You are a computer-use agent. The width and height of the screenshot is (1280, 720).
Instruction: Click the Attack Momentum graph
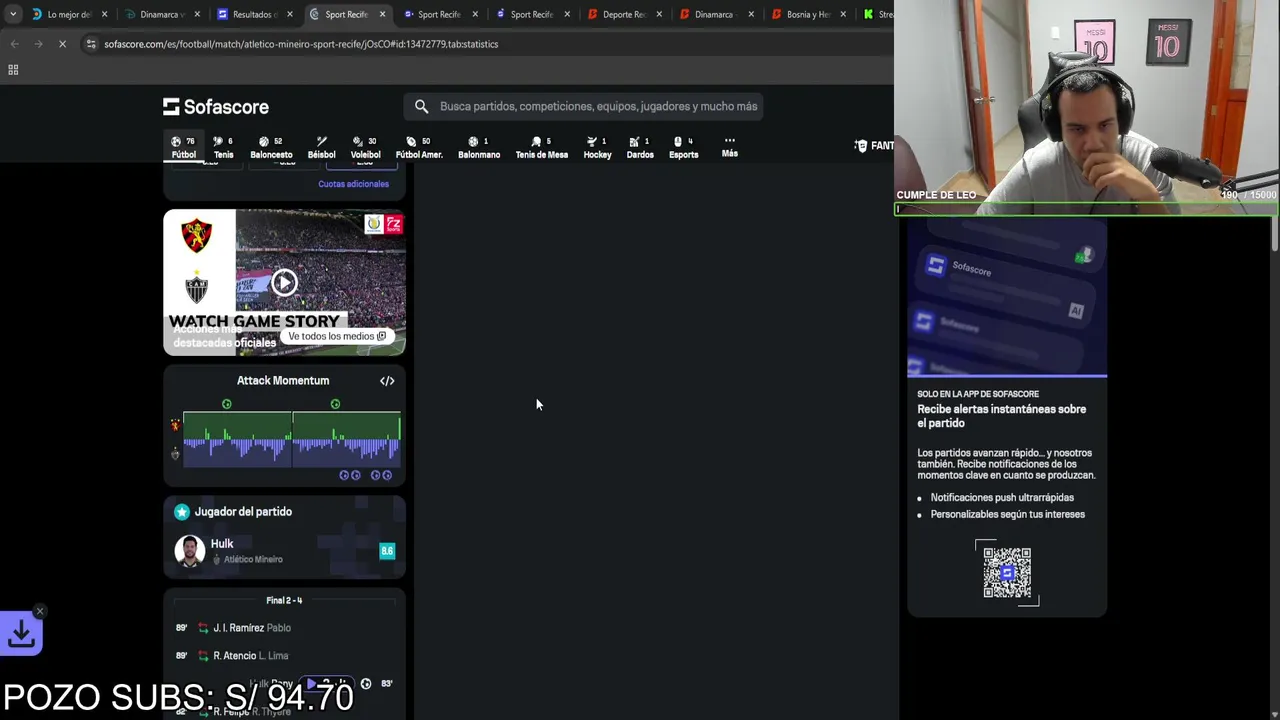pos(292,439)
